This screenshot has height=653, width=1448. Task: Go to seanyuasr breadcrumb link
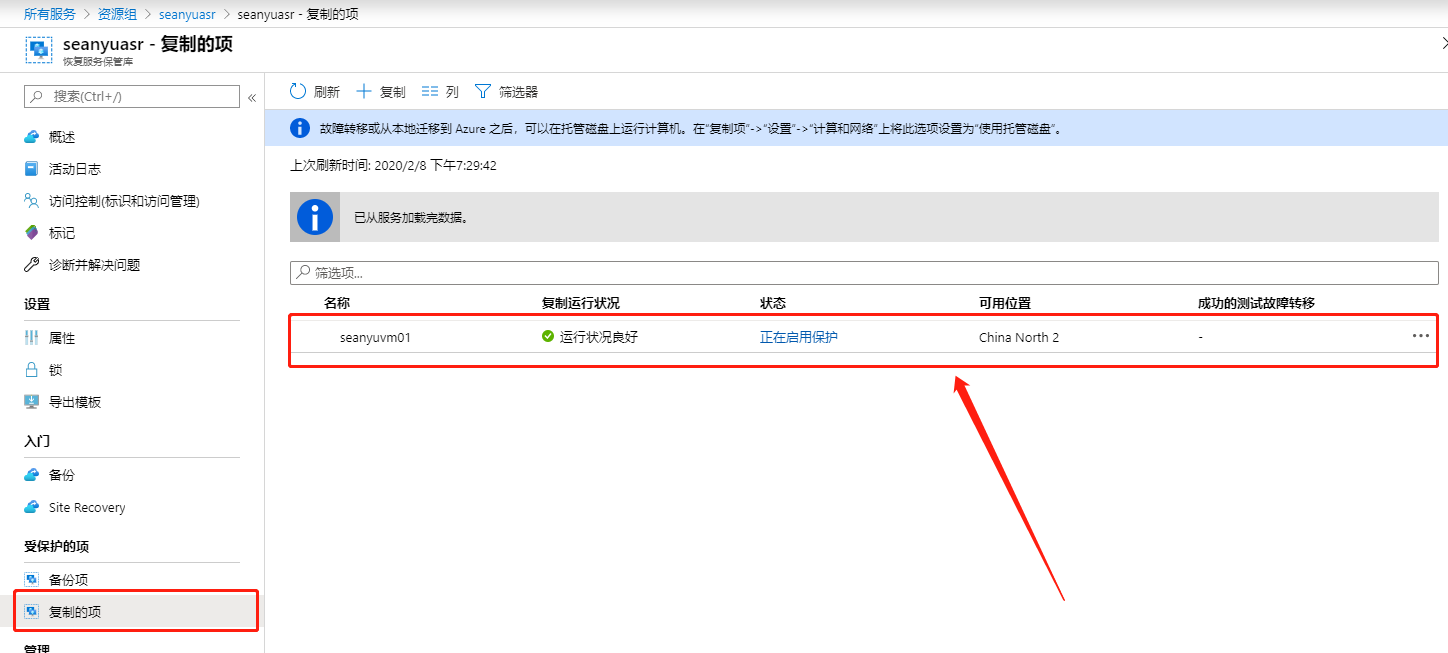pyautogui.click(x=187, y=14)
